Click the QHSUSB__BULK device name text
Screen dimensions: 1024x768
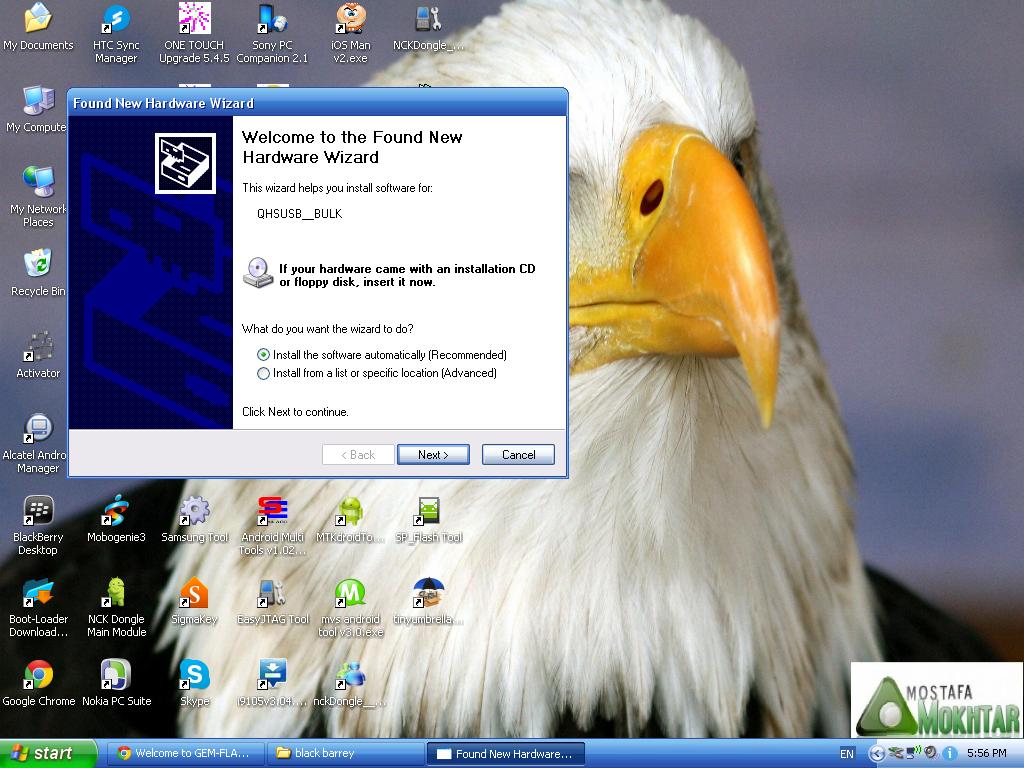pyautogui.click(x=300, y=214)
